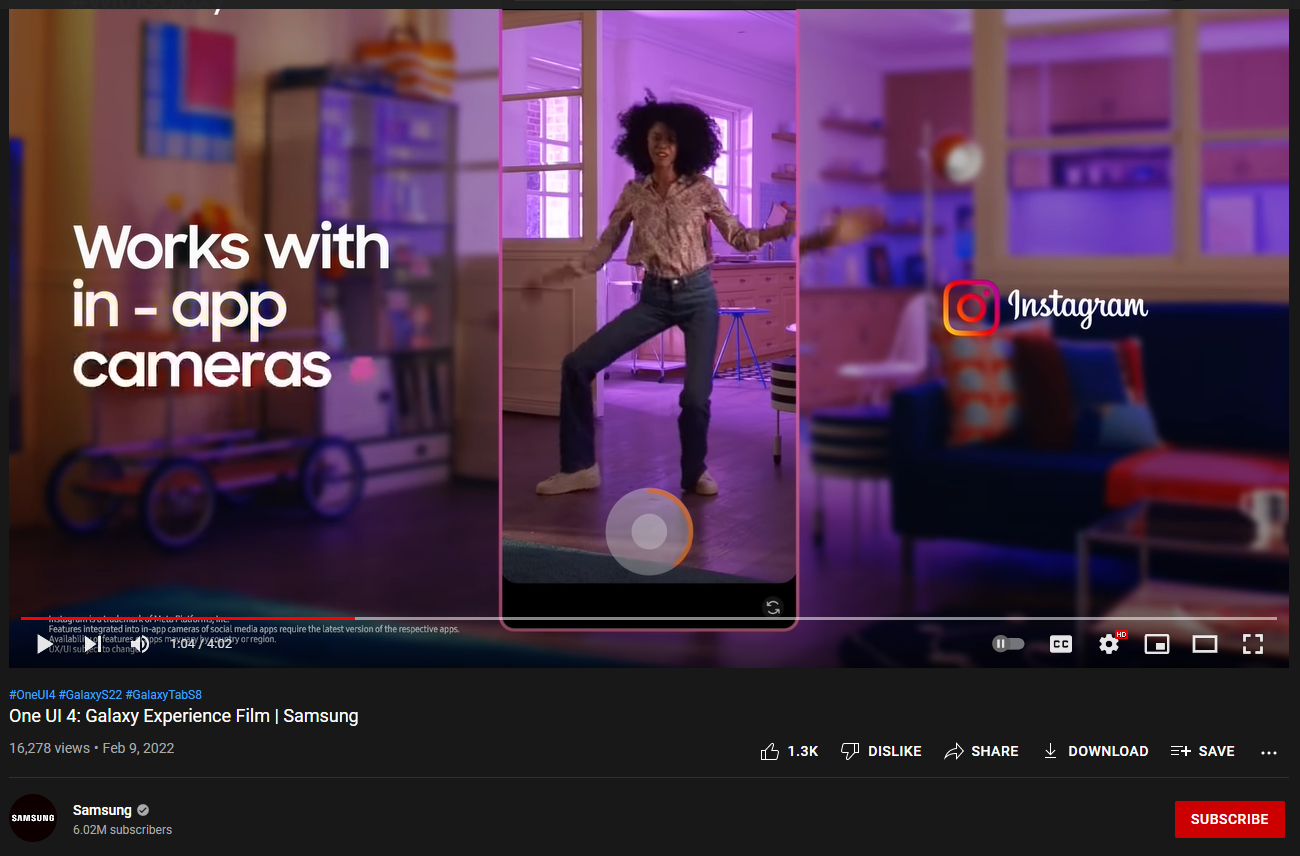Click the 6.02M subscribers text
This screenshot has height=856, width=1300.
click(122, 830)
